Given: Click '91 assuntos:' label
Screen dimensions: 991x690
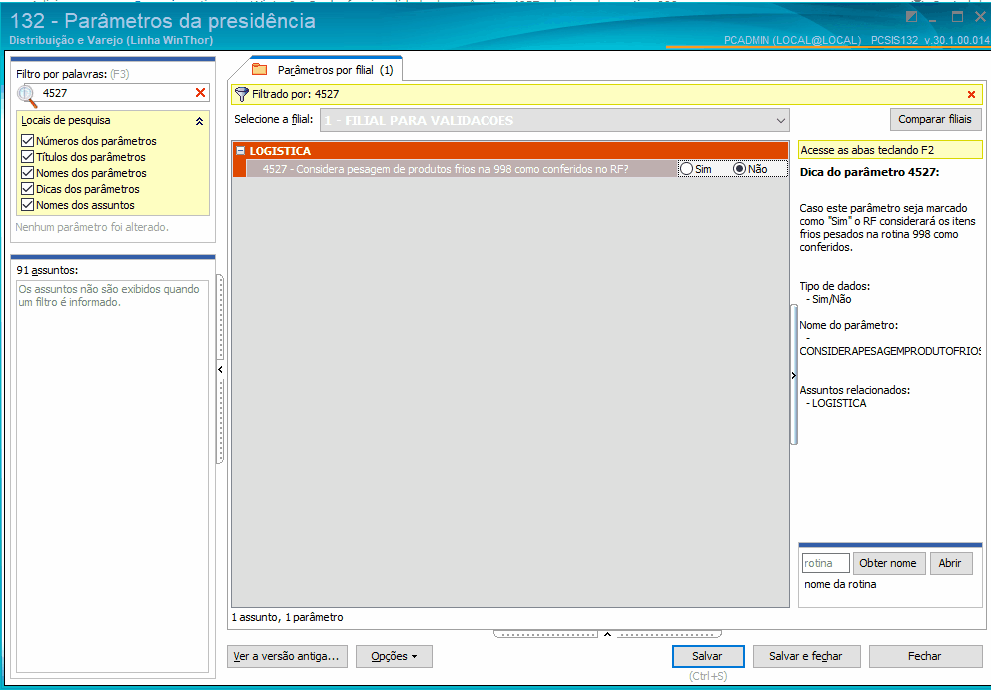Looking at the screenshot, I should tap(47, 270).
